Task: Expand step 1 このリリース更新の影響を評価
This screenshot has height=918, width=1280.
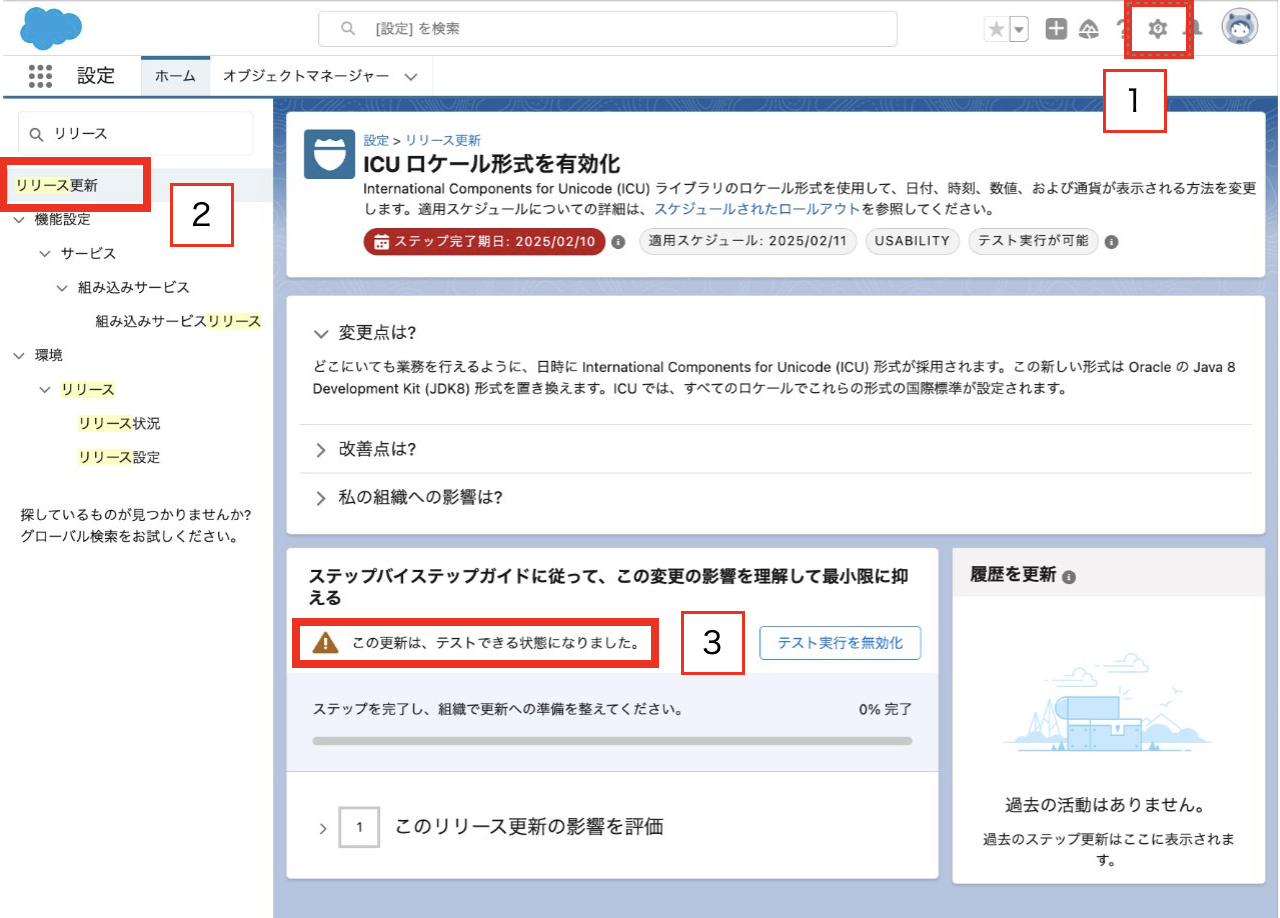Action: tap(323, 827)
